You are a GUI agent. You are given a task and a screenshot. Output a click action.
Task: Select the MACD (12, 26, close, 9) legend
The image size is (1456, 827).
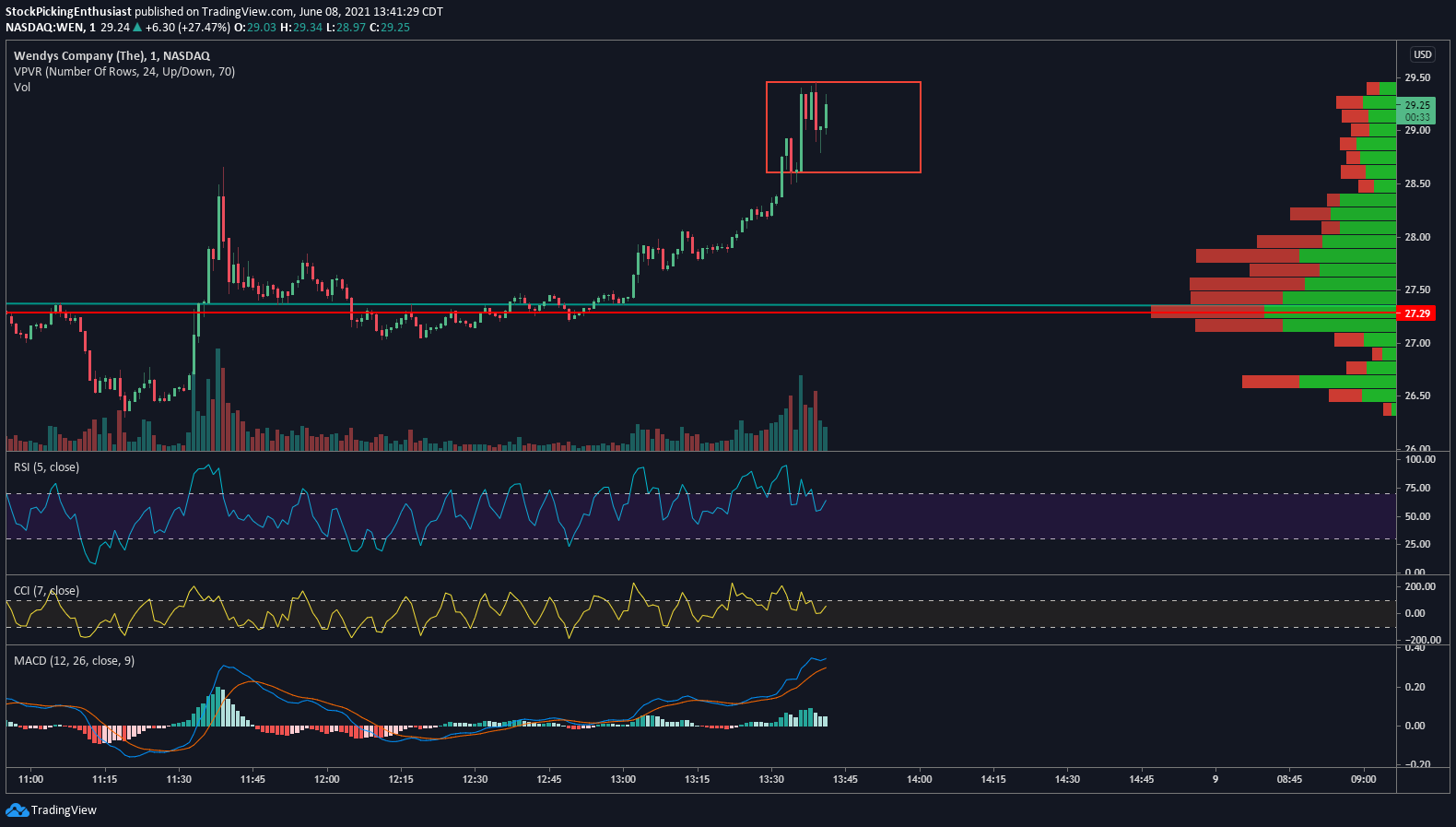click(74, 660)
